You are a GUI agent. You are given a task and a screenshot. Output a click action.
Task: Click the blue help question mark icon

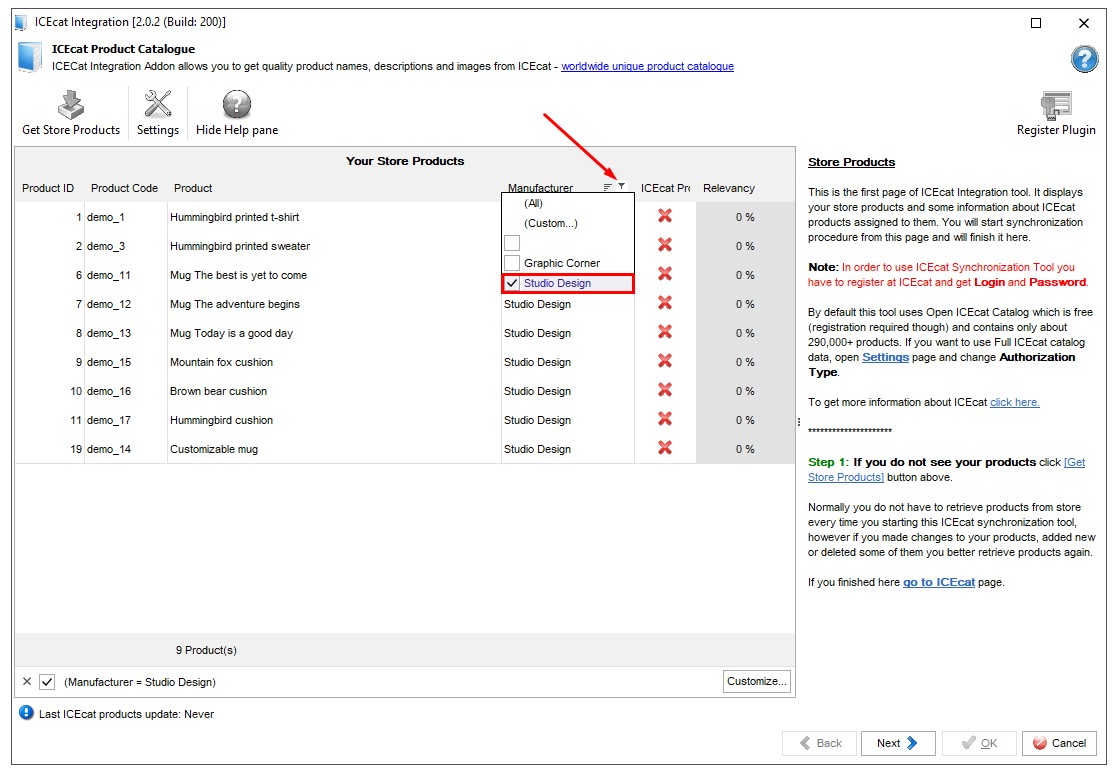click(x=1084, y=58)
